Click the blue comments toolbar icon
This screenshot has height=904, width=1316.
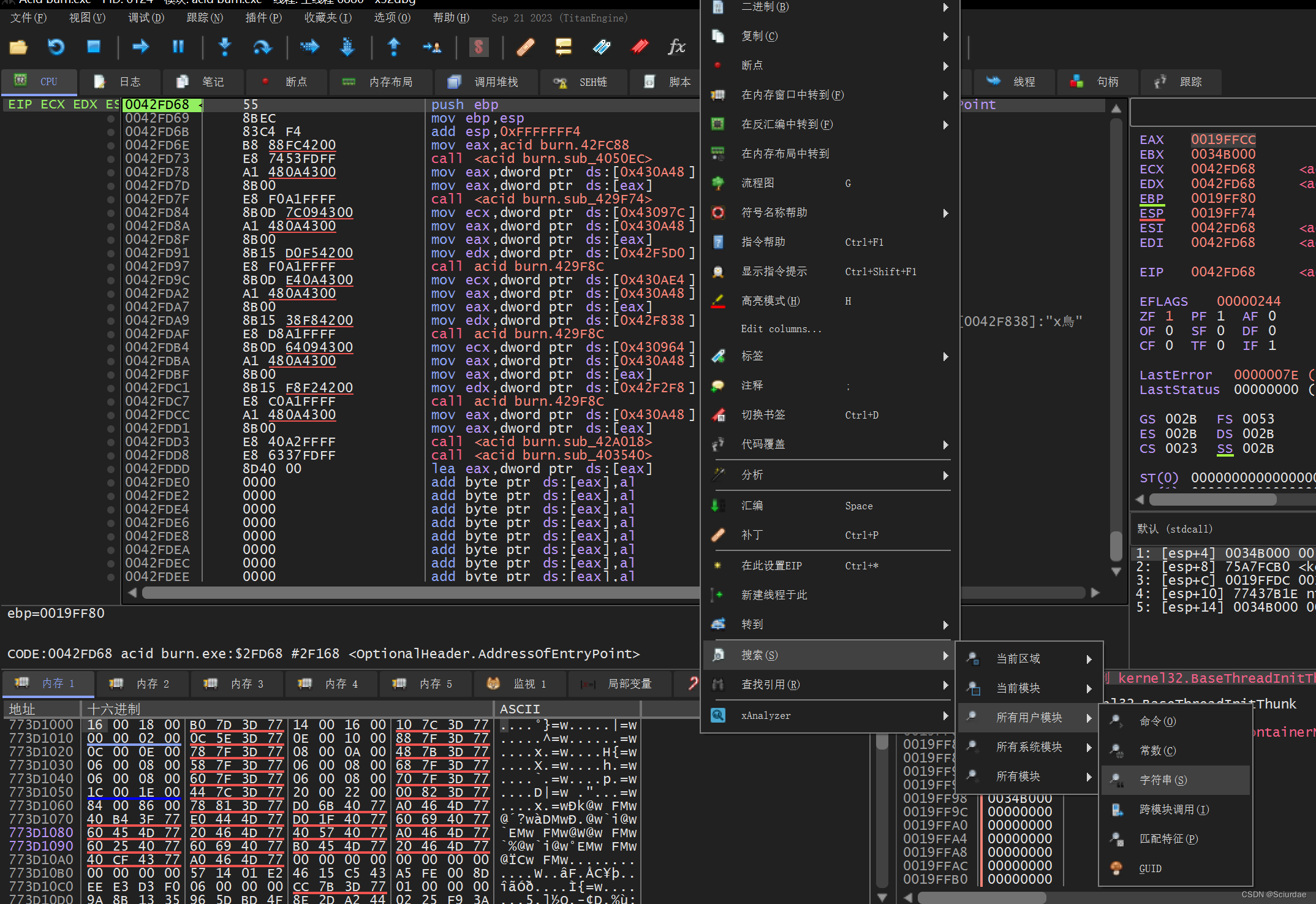602,47
